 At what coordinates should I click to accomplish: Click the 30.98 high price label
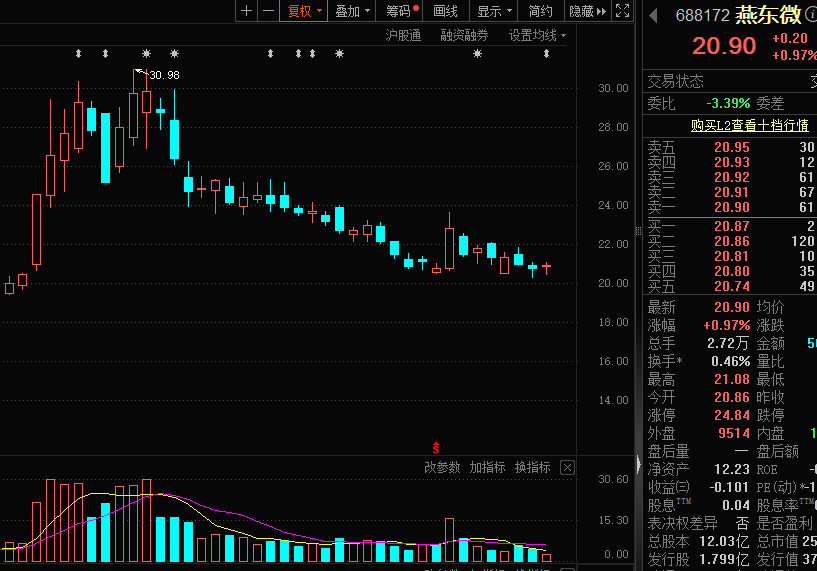164,75
